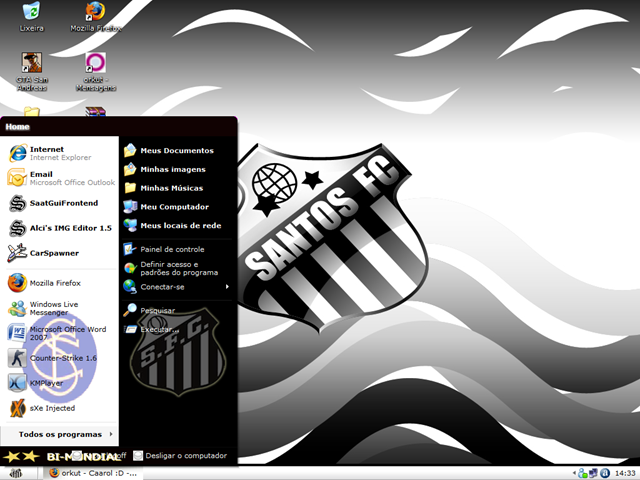Expand the Conectar-se submenu arrow
640x480 pixels.
tap(227, 287)
